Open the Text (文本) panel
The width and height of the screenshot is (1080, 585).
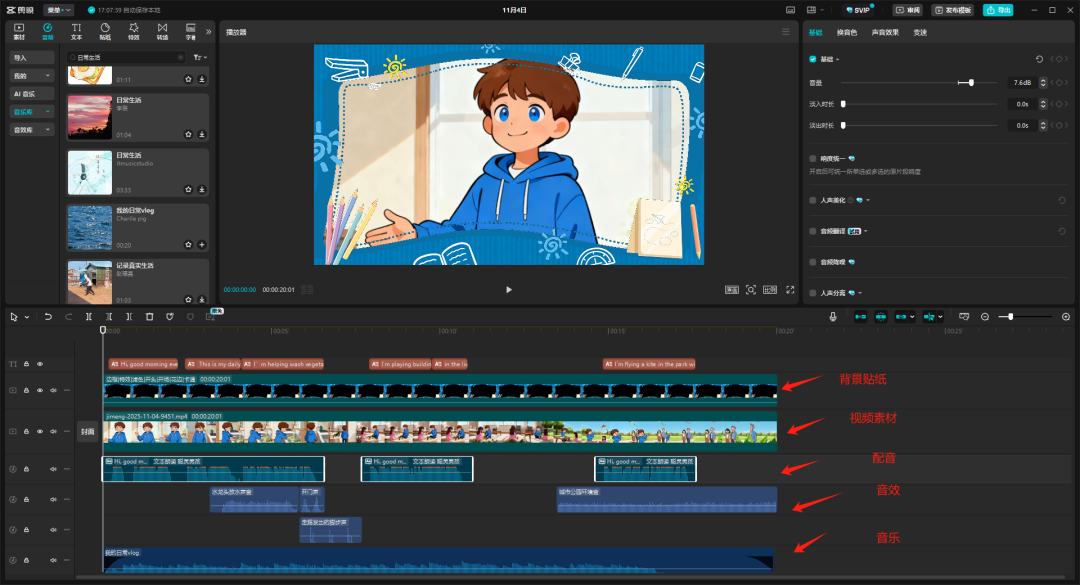(76, 31)
